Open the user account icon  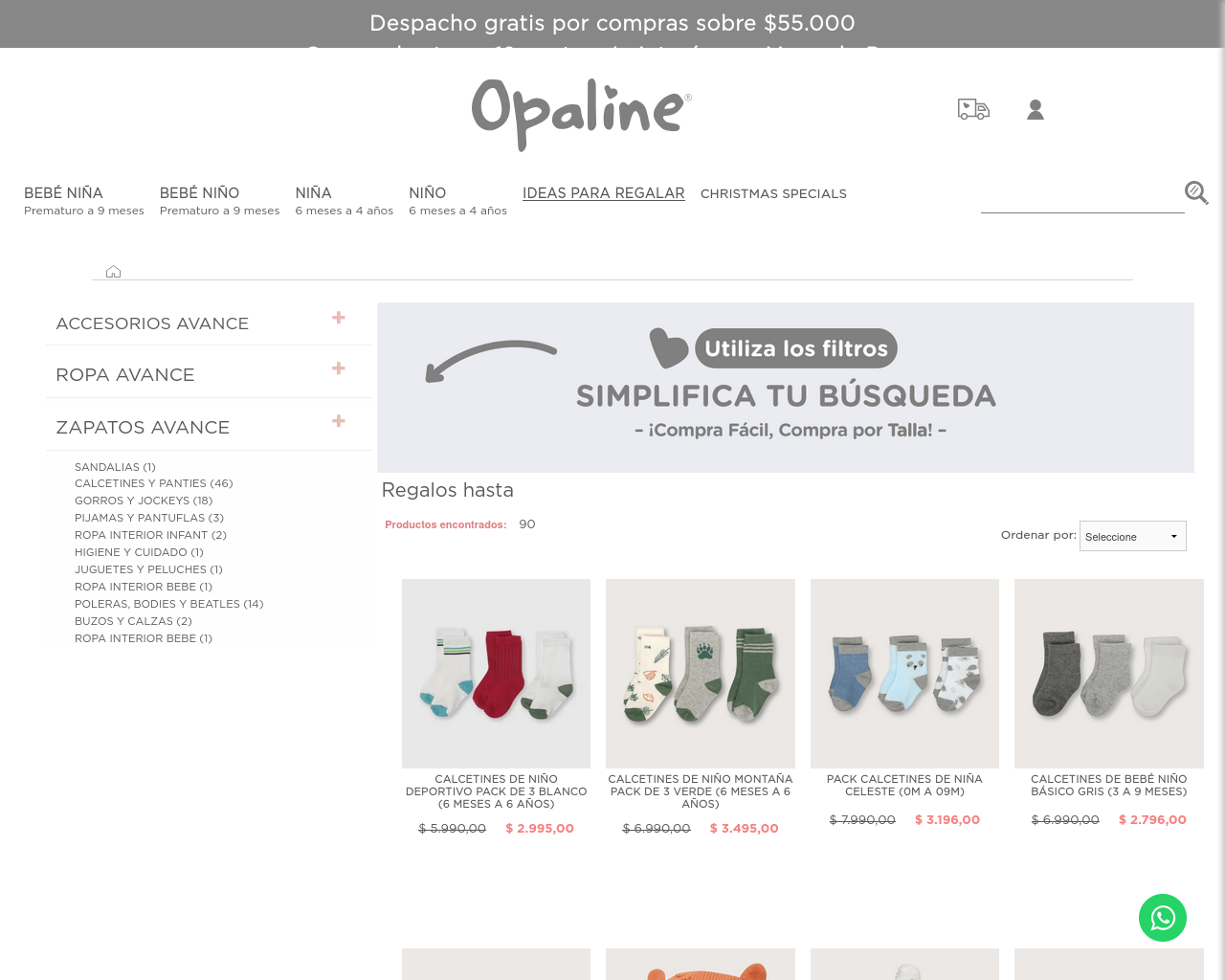click(1036, 110)
